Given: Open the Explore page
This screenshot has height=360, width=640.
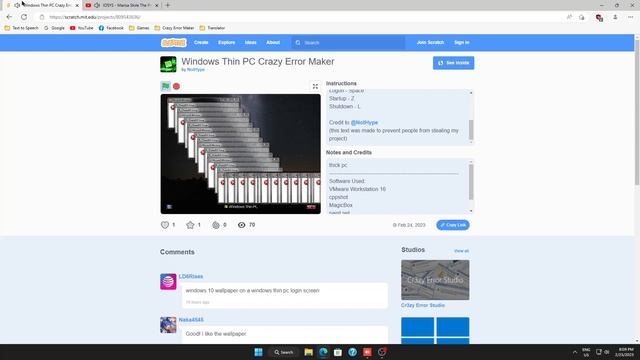Looking at the screenshot, I should (x=227, y=42).
